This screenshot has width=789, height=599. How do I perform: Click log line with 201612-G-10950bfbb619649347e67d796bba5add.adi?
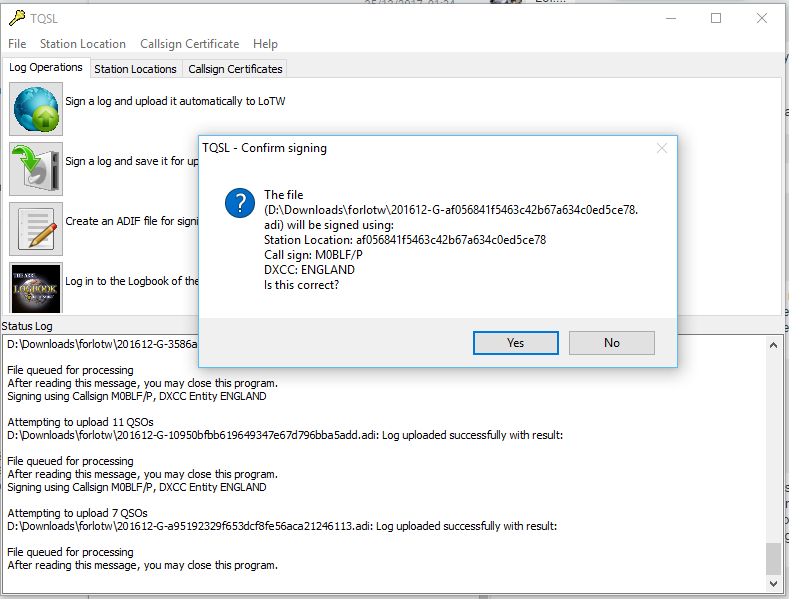(x=285, y=435)
